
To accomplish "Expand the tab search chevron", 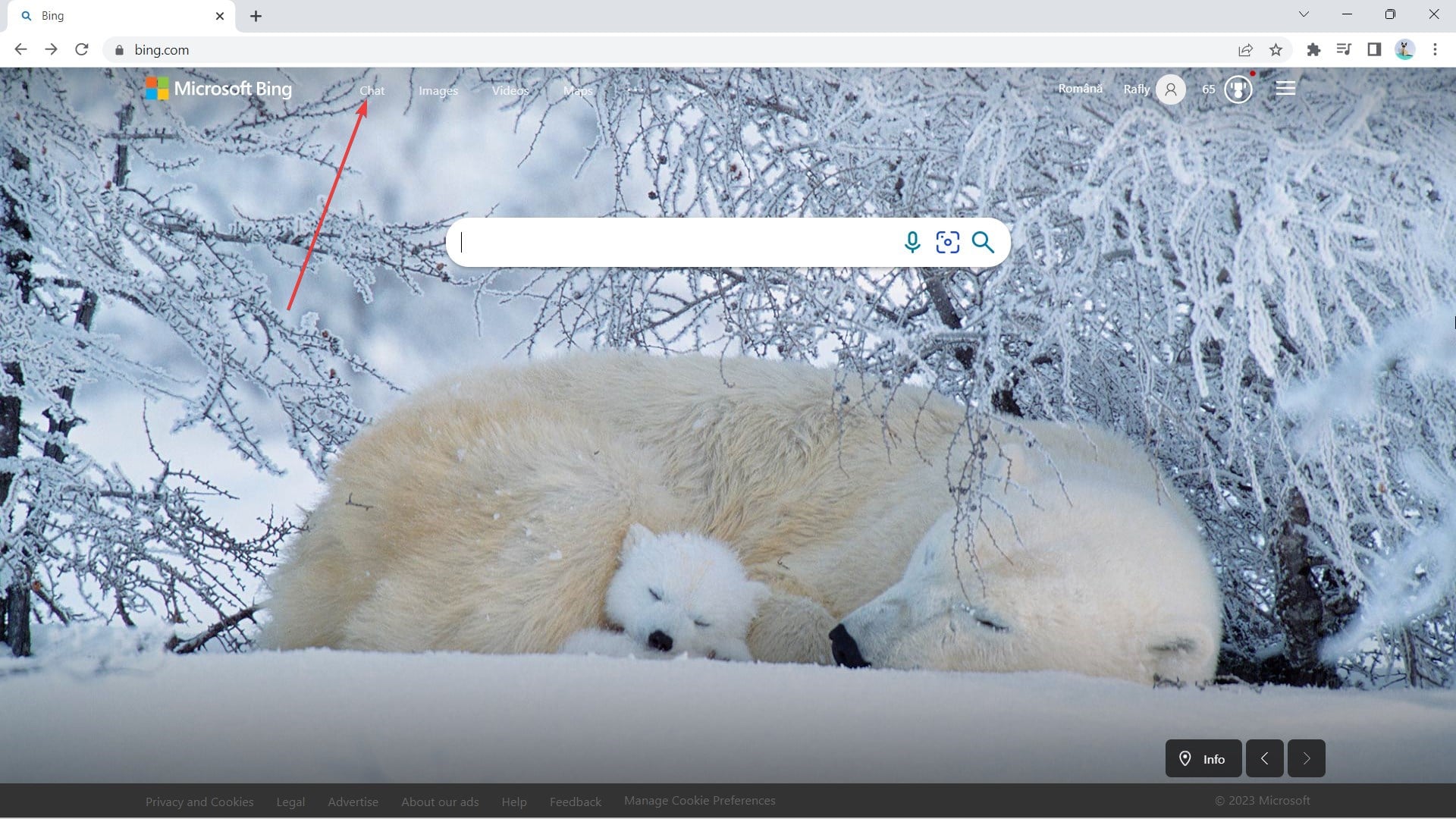I will (x=1304, y=14).
